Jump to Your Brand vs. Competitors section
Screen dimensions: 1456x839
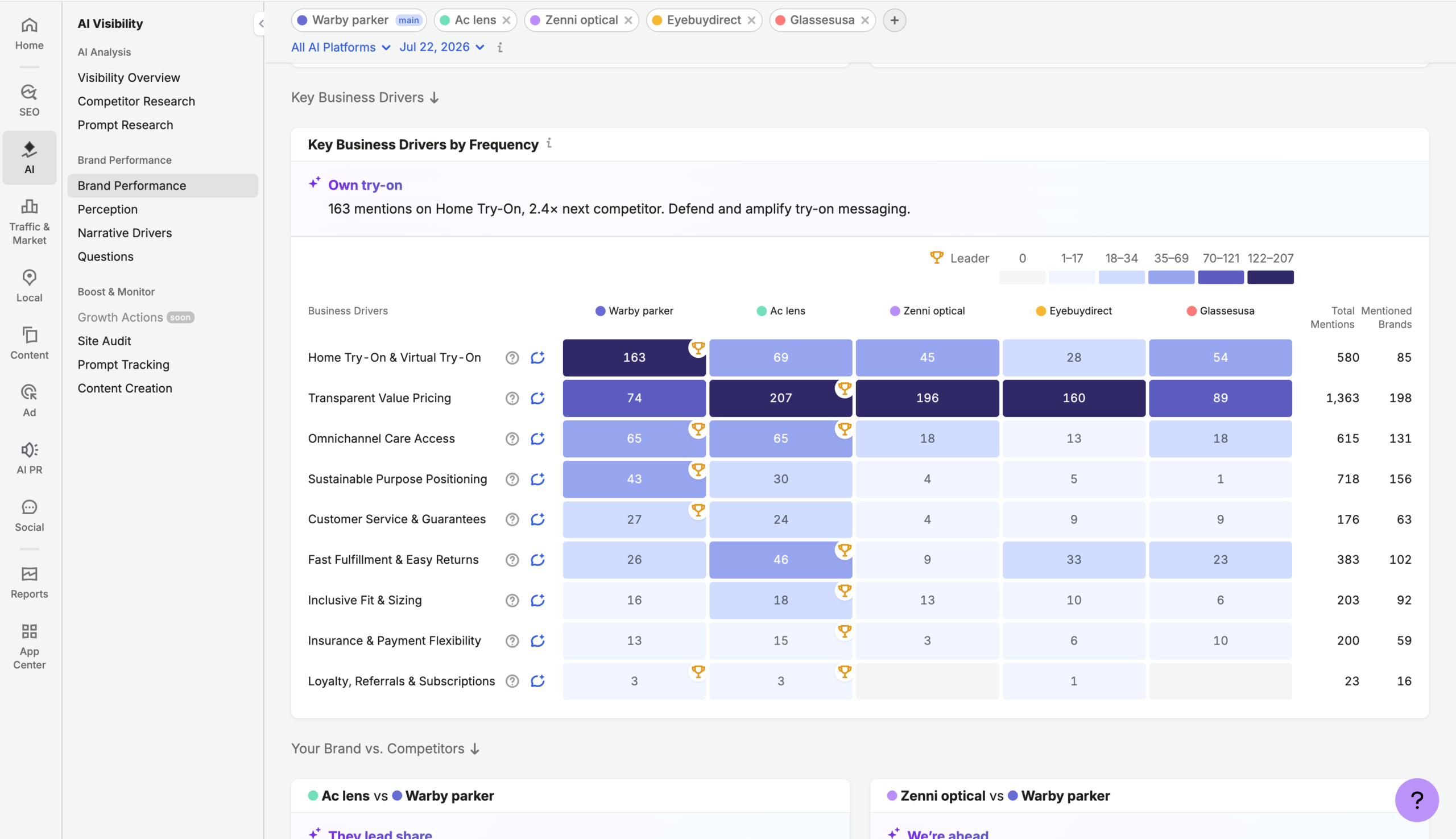pyautogui.click(x=386, y=749)
